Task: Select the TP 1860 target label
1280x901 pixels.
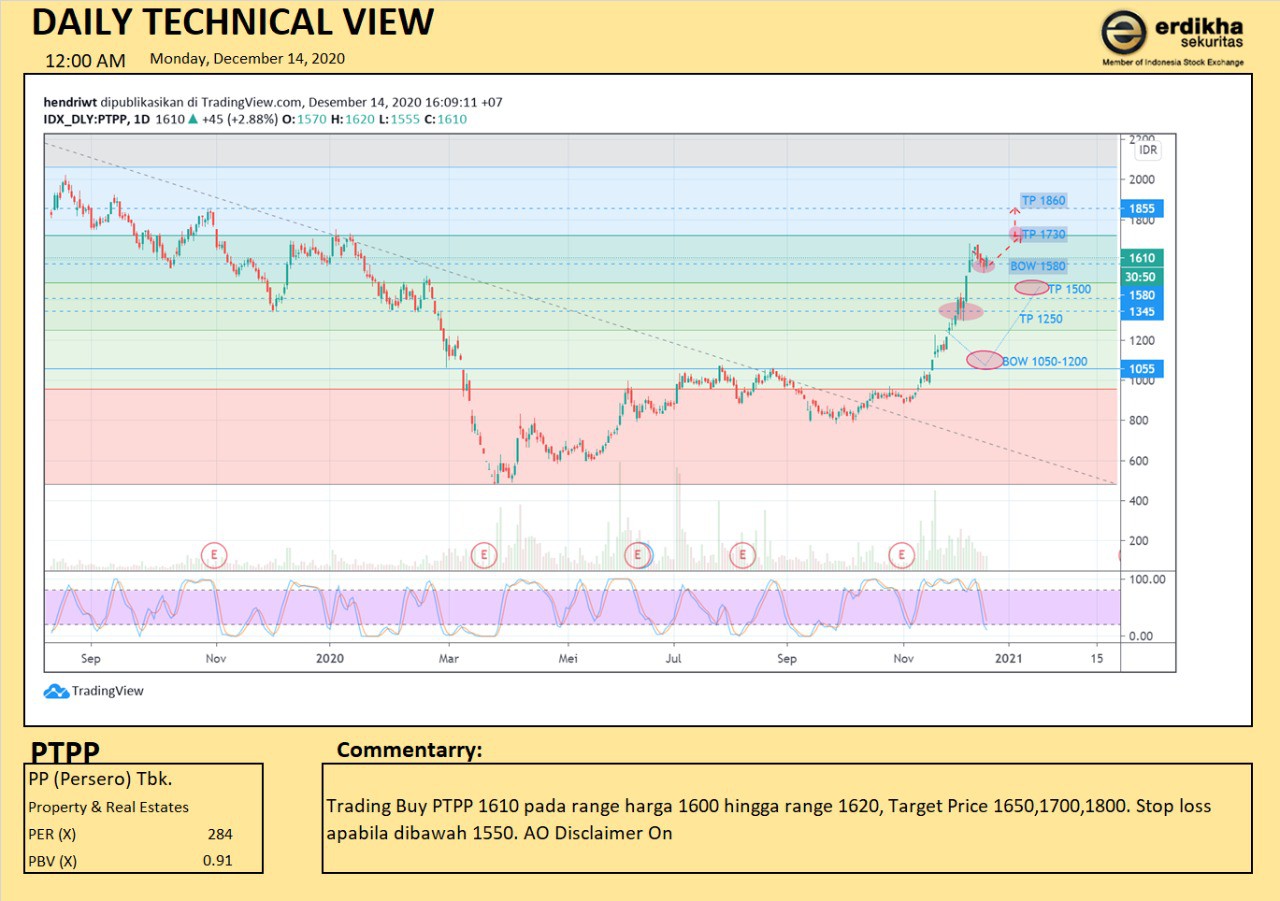Action: [1043, 201]
